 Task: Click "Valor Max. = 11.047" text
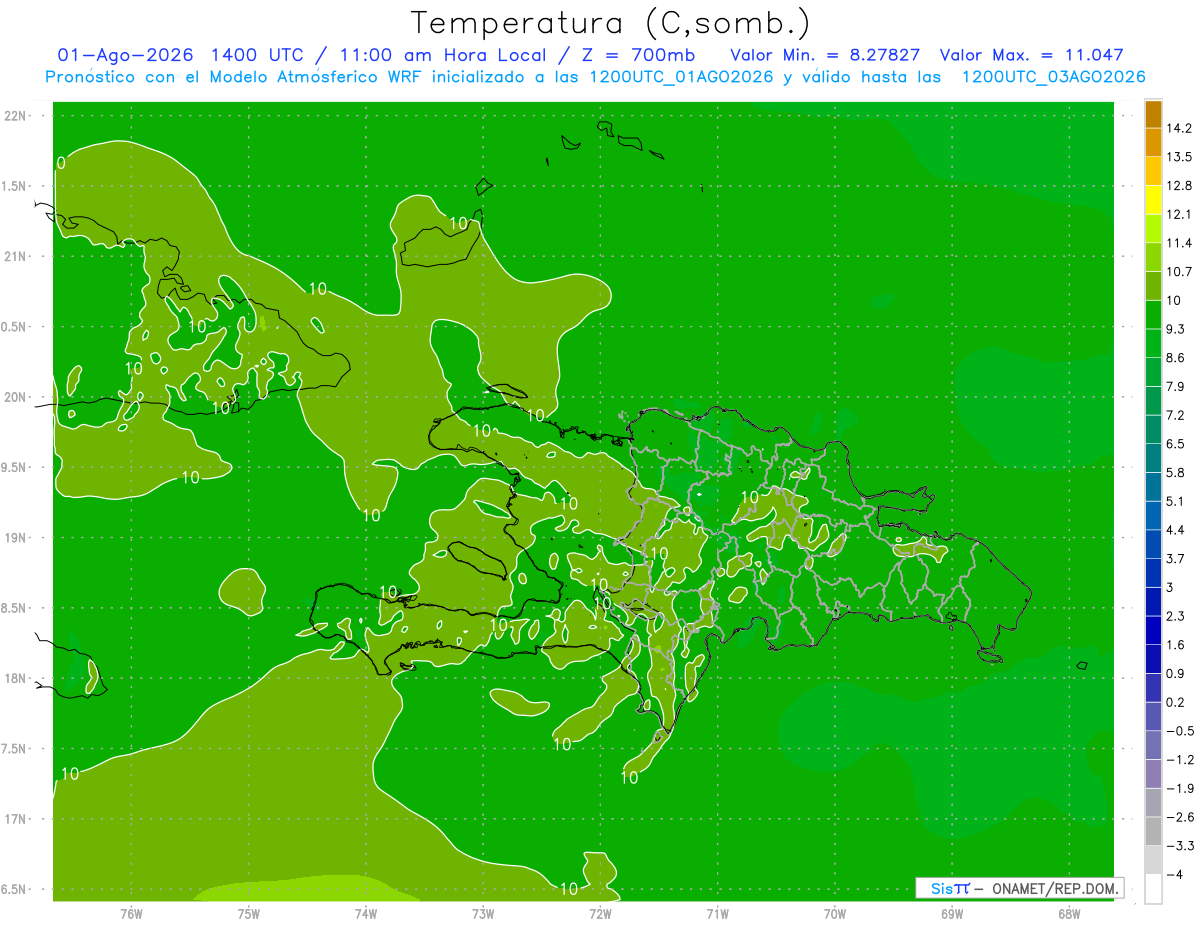pos(1032,55)
